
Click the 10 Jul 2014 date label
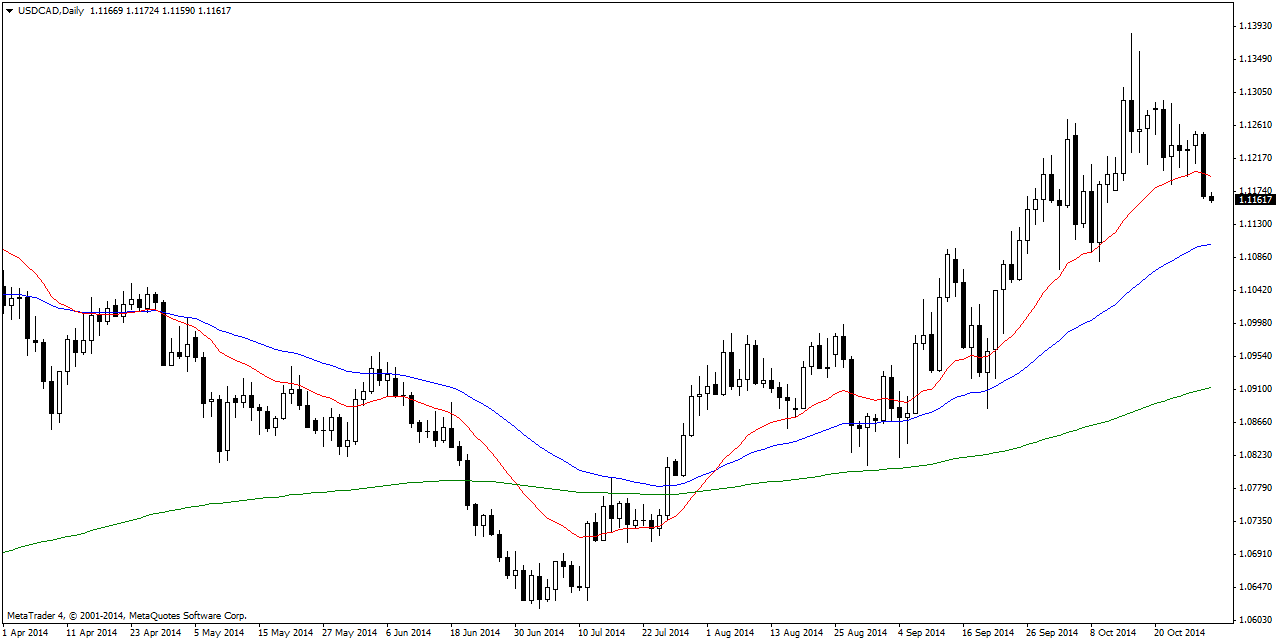coord(601,632)
